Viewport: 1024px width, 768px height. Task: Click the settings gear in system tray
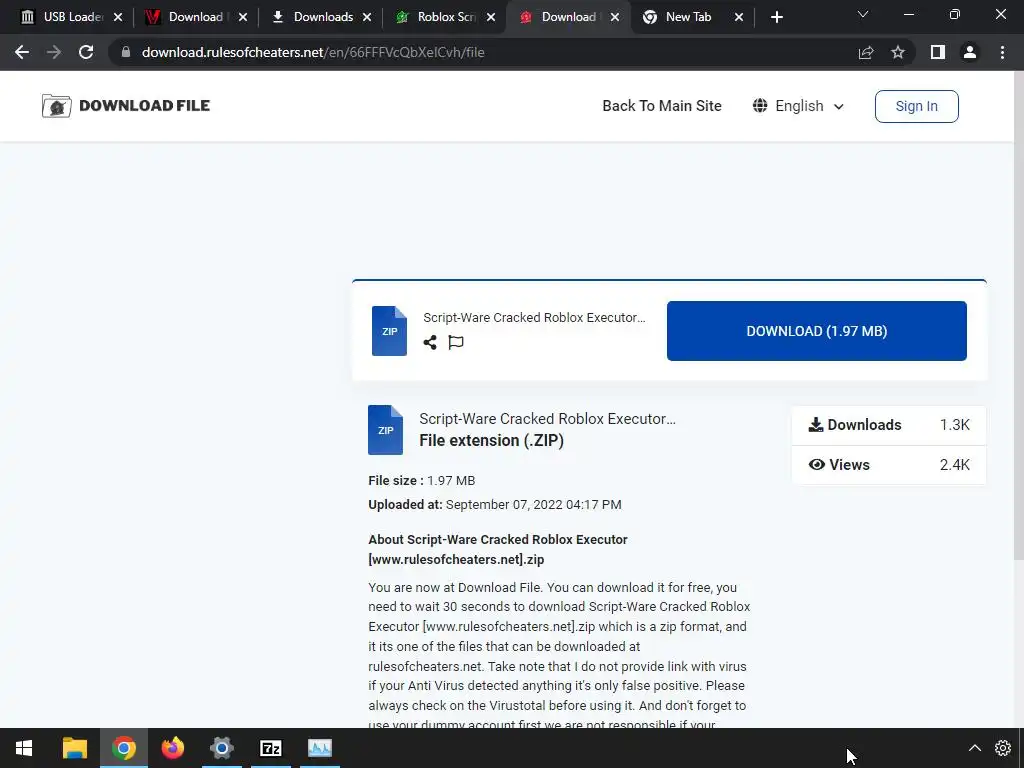[x=1002, y=748]
